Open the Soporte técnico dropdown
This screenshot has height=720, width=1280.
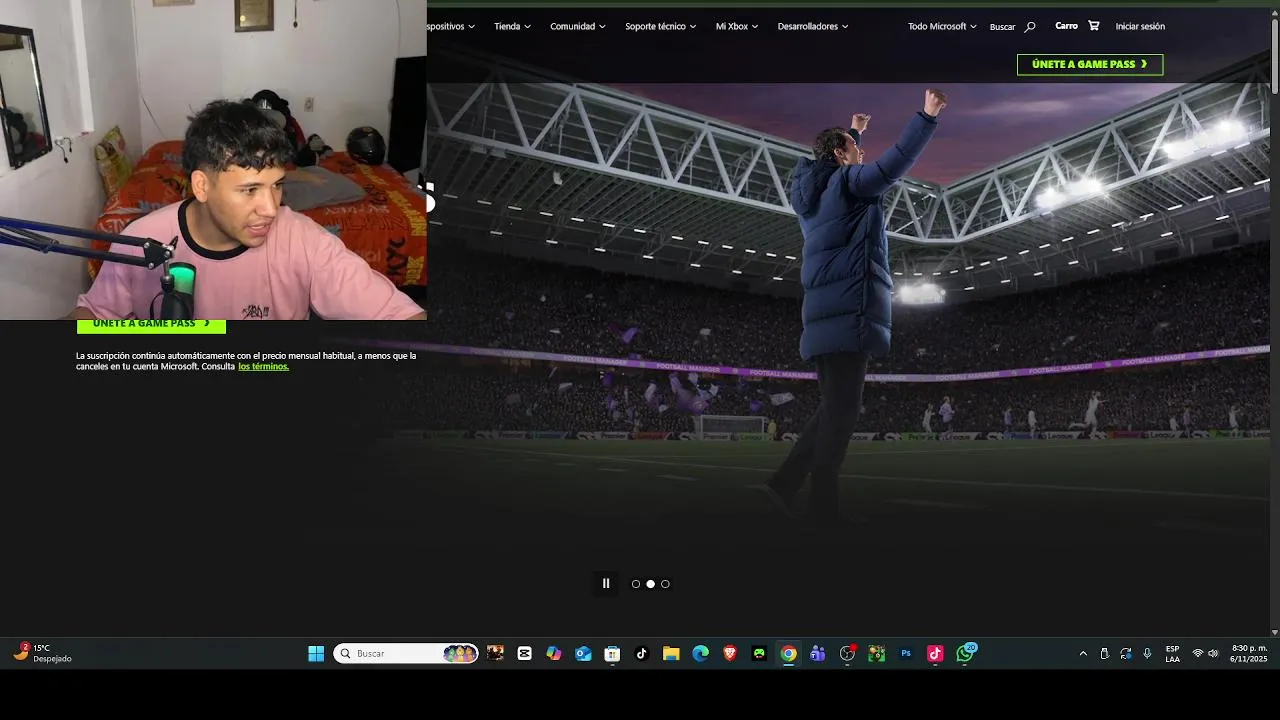click(x=661, y=26)
